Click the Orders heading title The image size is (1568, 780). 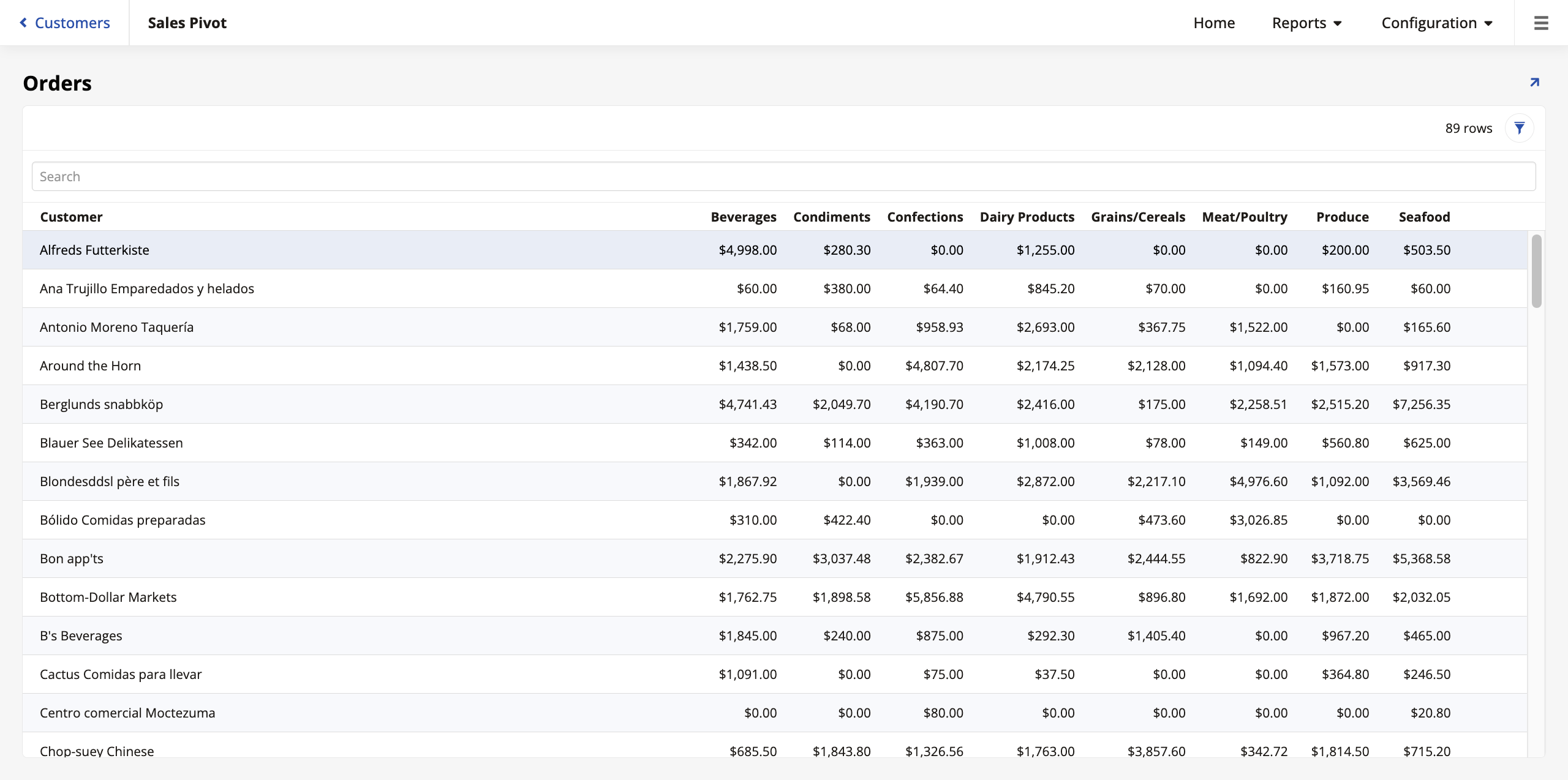point(57,82)
